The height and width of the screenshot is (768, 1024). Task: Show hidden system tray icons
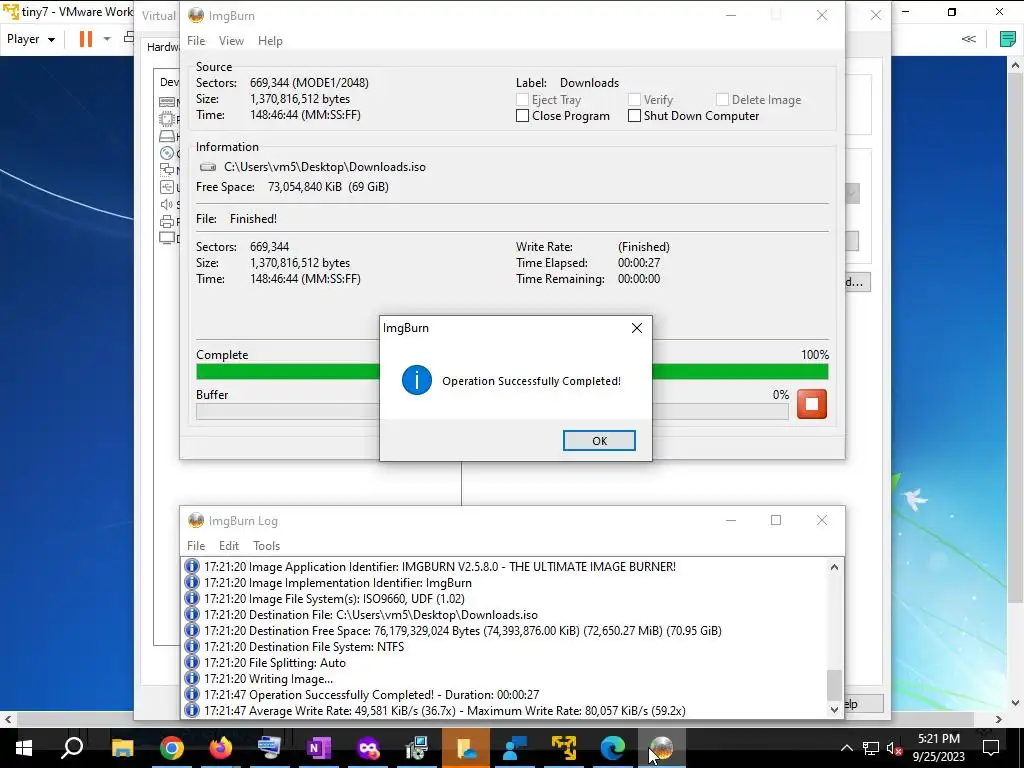pyautogui.click(x=846, y=748)
